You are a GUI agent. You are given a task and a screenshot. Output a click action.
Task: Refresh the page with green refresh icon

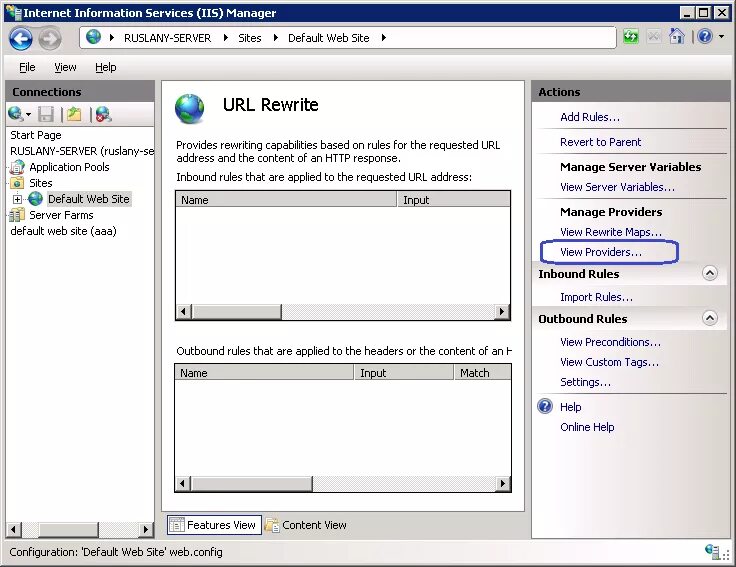[x=630, y=37]
